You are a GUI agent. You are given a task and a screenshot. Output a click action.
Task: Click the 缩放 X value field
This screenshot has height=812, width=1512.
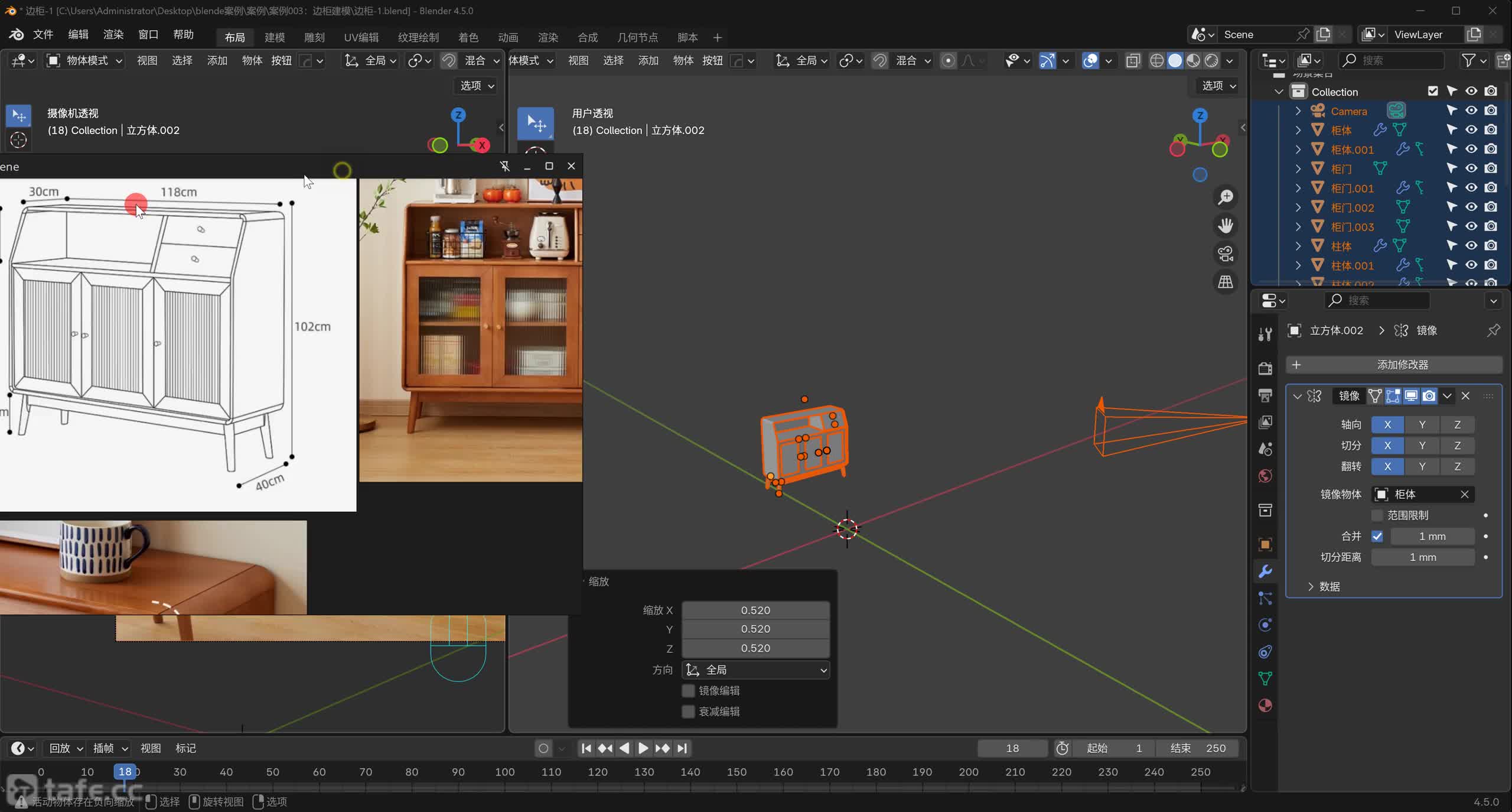point(755,610)
